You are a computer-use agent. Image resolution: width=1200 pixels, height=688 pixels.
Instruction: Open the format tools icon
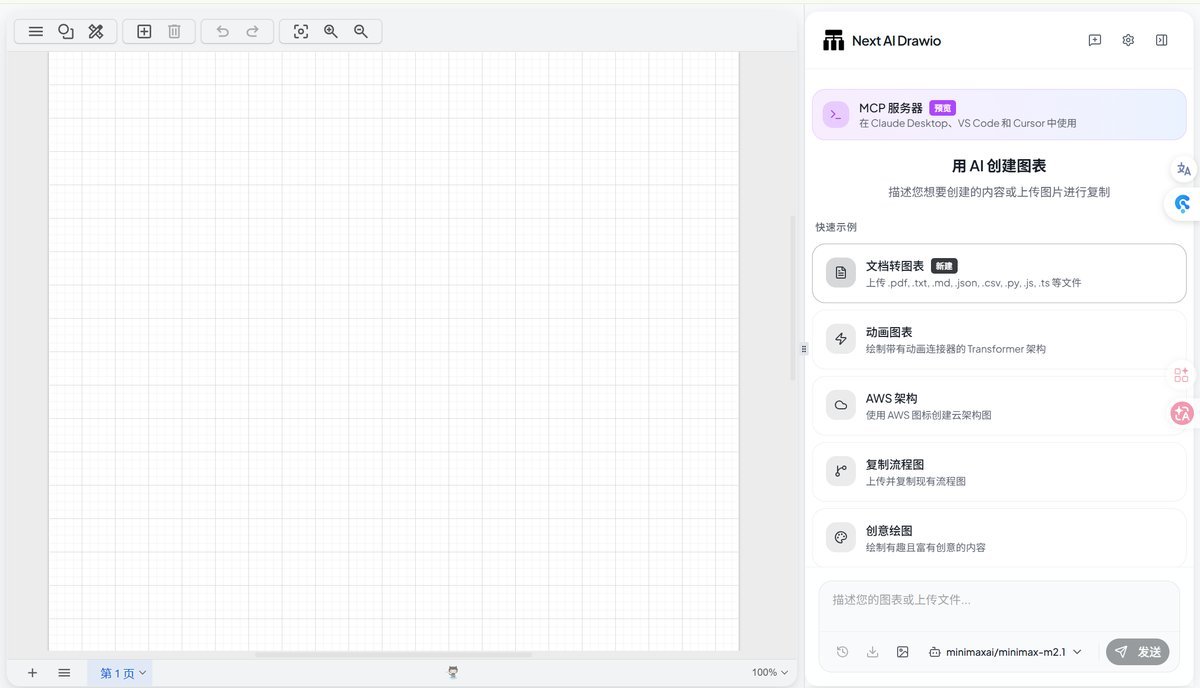[96, 32]
